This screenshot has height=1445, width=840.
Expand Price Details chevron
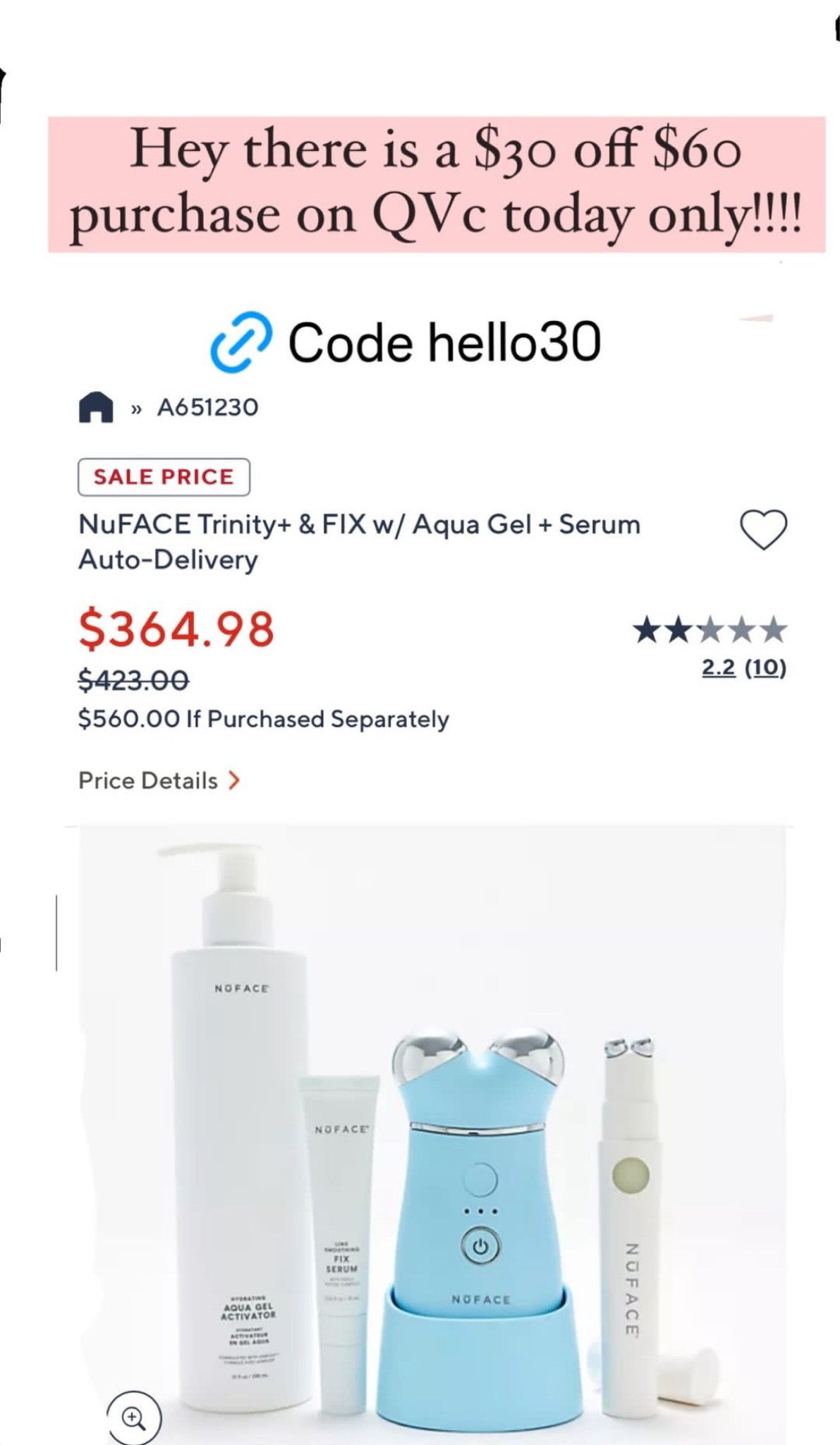tap(234, 780)
